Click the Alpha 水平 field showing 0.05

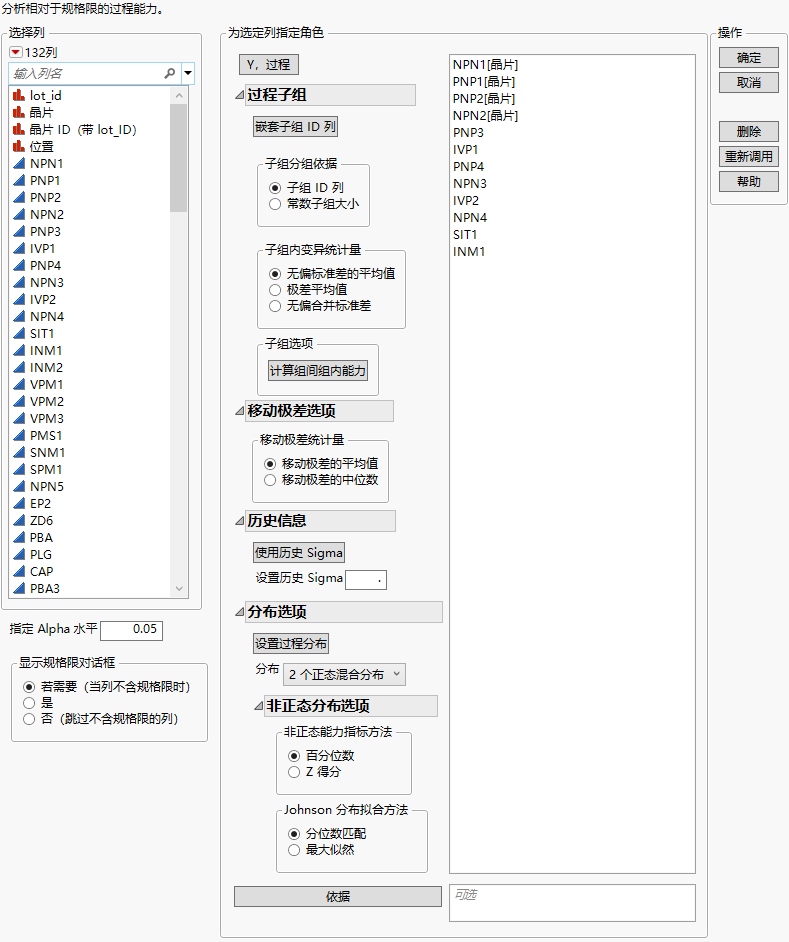click(132, 630)
